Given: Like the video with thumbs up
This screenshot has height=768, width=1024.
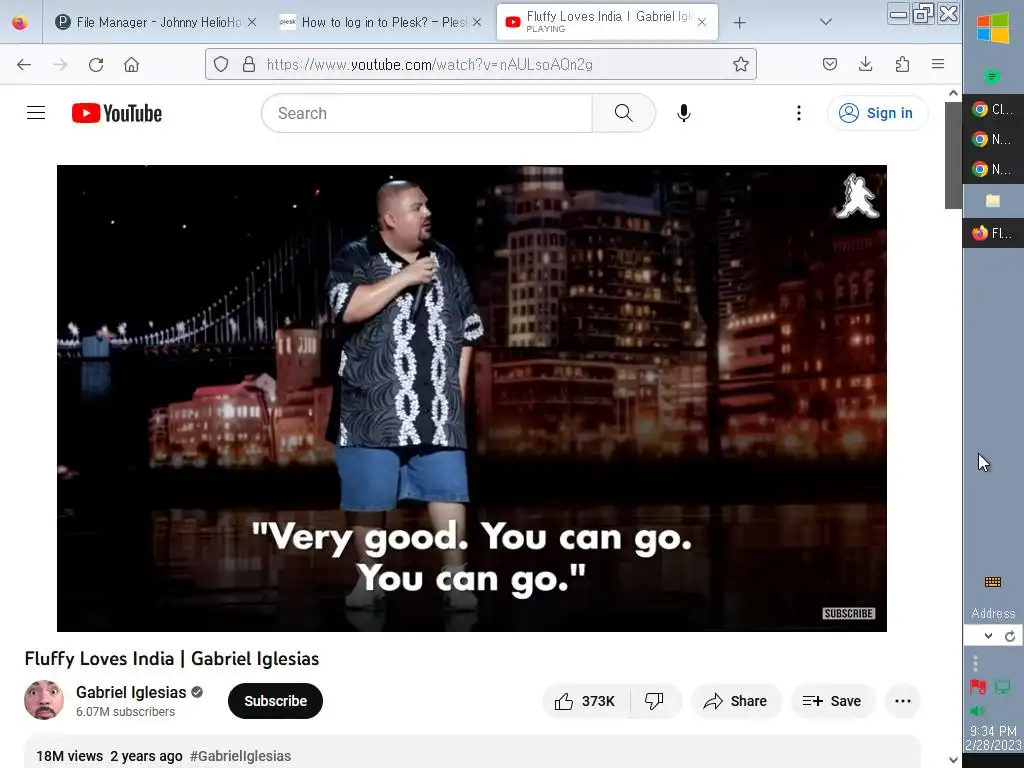Looking at the screenshot, I should tap(585, 701).
